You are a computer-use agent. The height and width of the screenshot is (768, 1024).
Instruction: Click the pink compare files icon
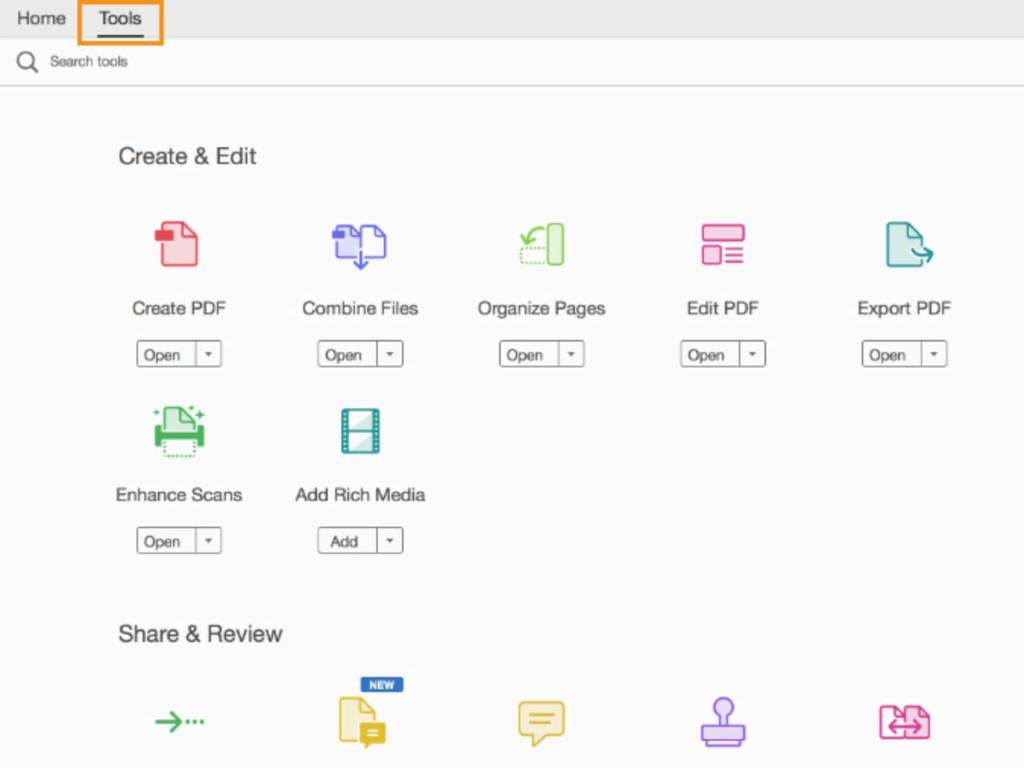[x=904, y=722]
